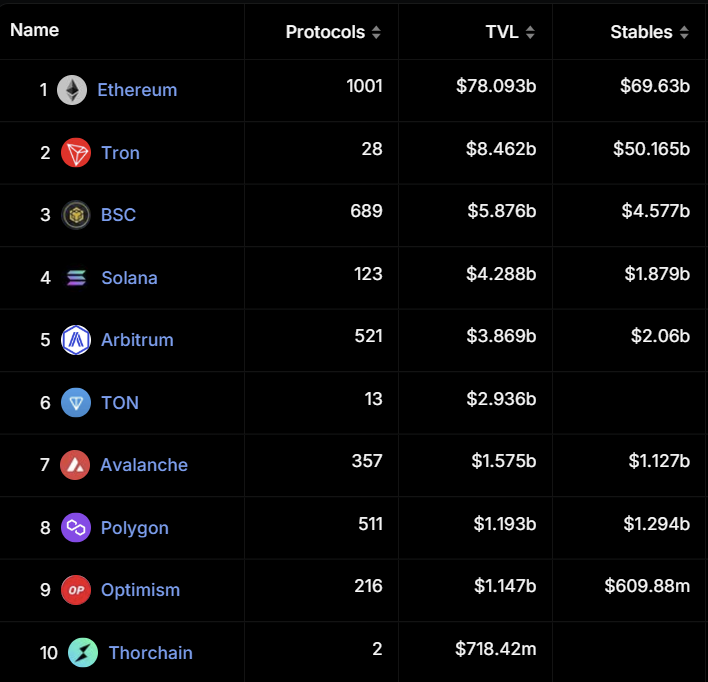708x682 pixels.
Task: Open the Thorchain chain link
Action: click(150, 653)
